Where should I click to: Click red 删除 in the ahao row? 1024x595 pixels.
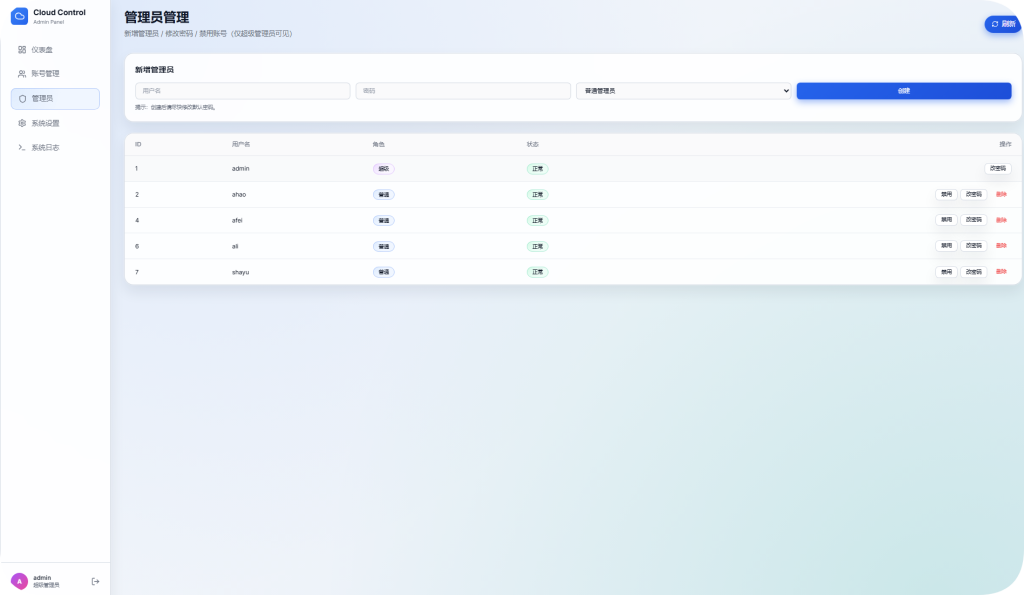(1001, 195)
